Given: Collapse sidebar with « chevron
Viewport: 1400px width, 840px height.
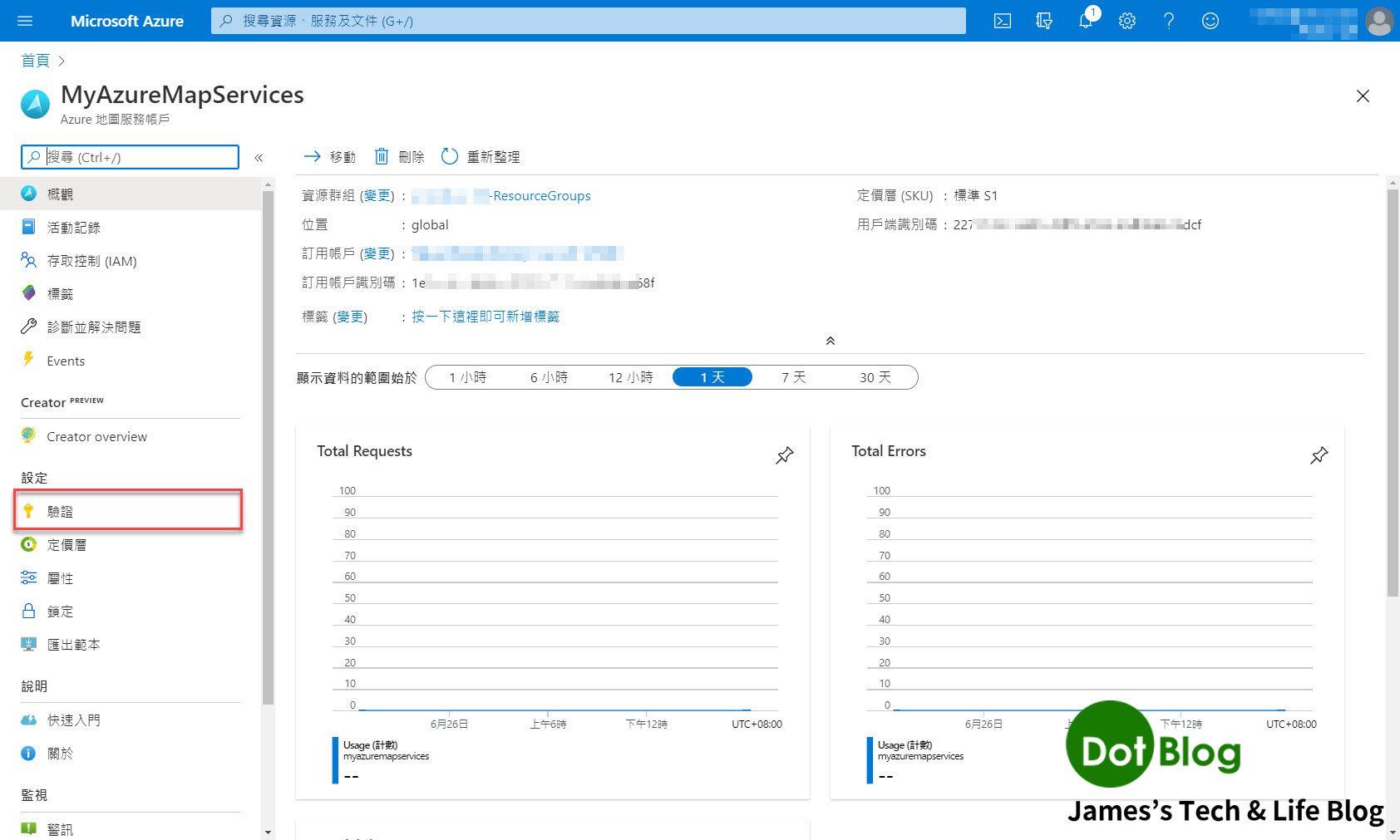Looking at the screenshot, I should [x=259, y=156].
